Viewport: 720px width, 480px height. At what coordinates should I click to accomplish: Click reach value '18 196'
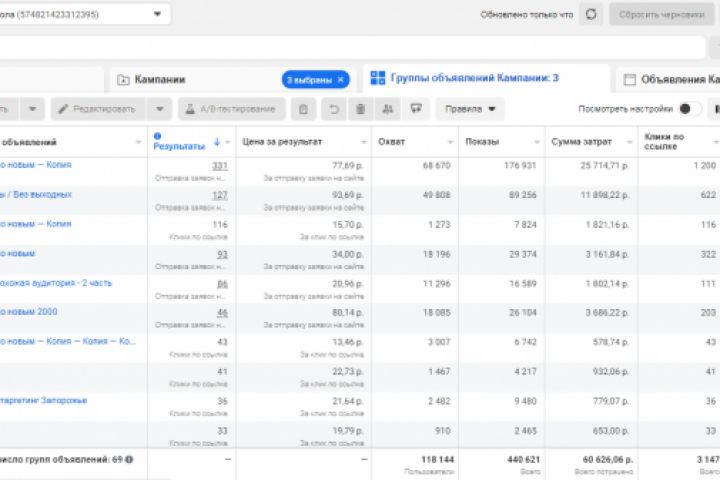click(x=436, y=254)
